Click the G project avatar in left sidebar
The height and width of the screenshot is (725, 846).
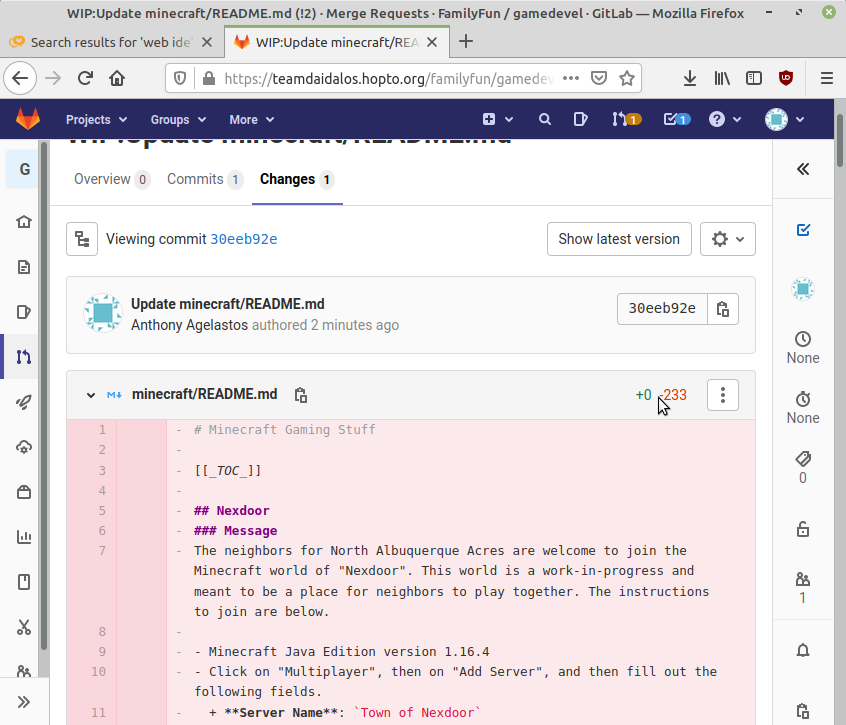coord(24,169)
